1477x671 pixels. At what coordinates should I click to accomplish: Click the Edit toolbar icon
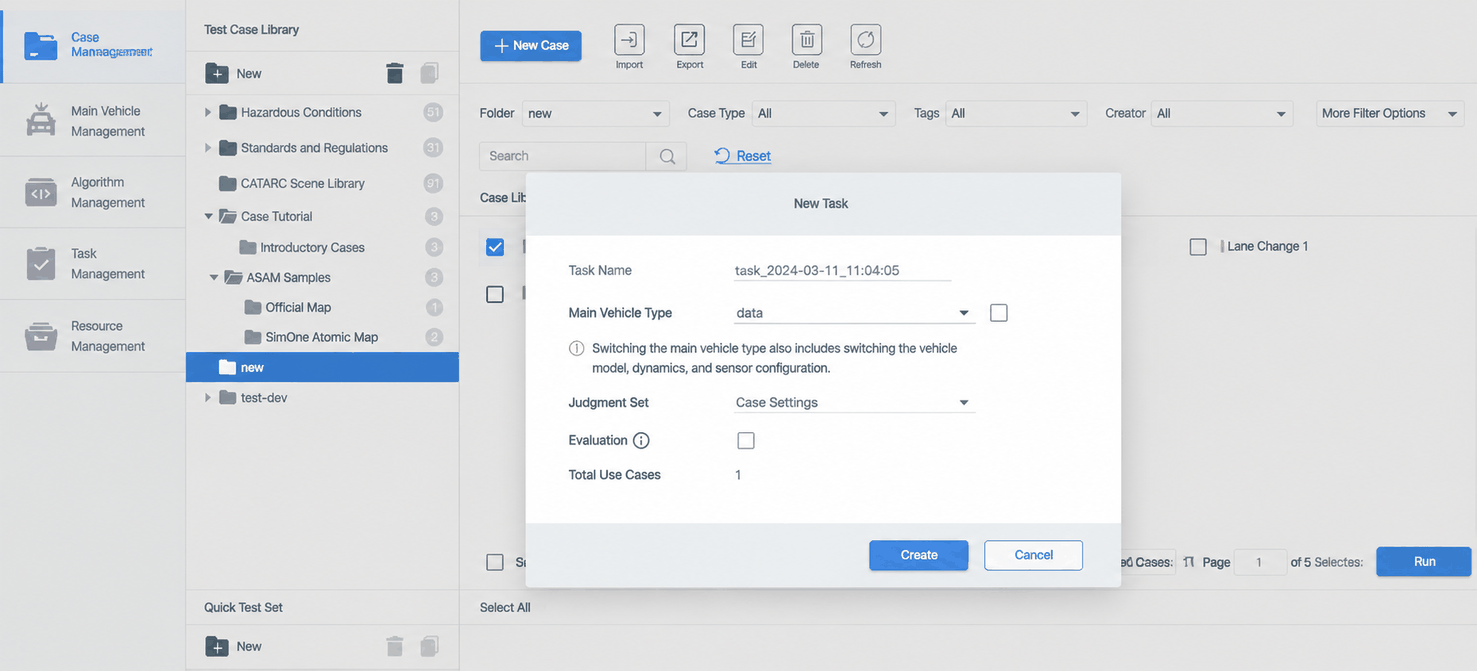(x=748, y=40)
